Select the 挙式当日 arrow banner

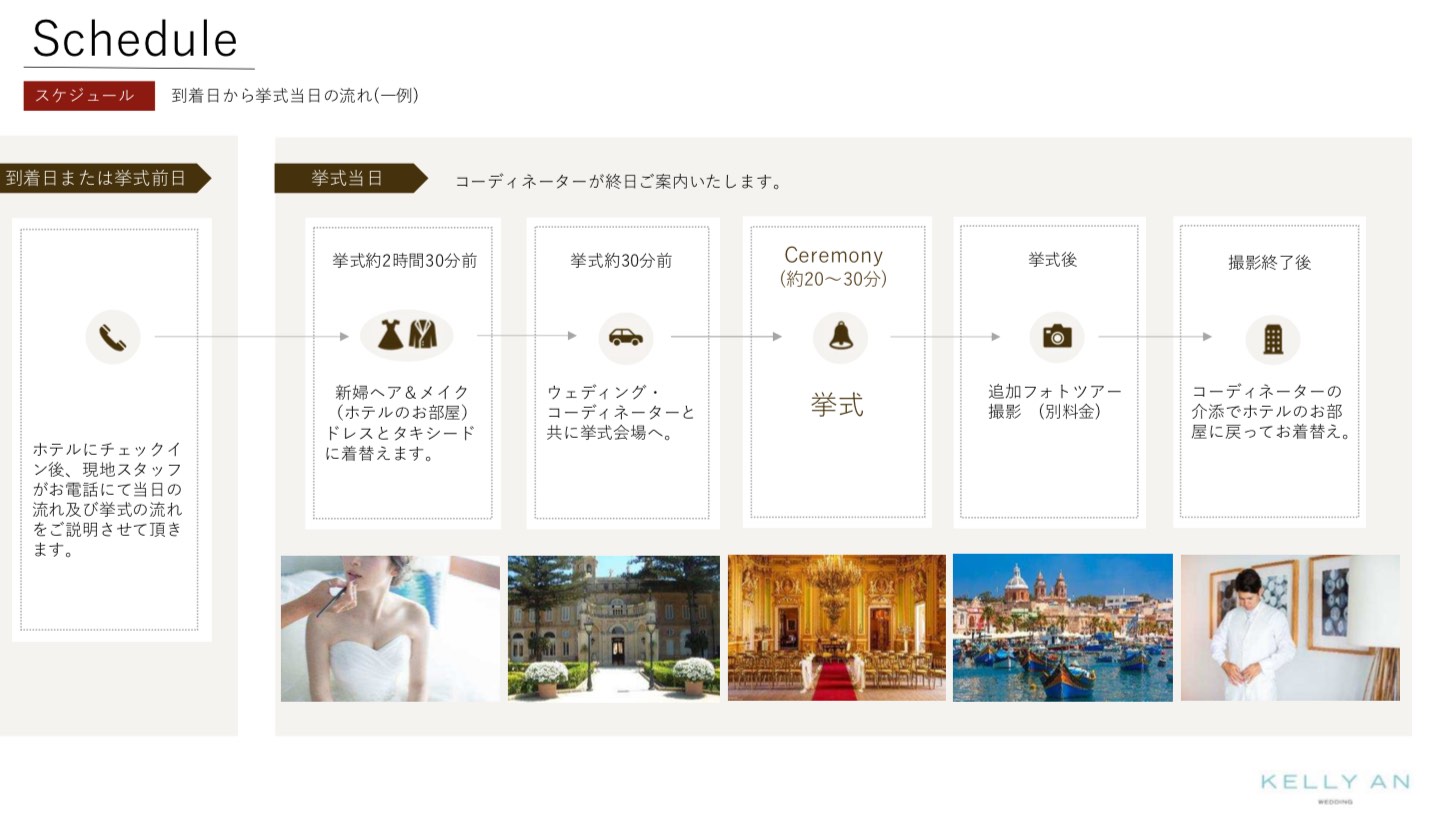[348, 178]
